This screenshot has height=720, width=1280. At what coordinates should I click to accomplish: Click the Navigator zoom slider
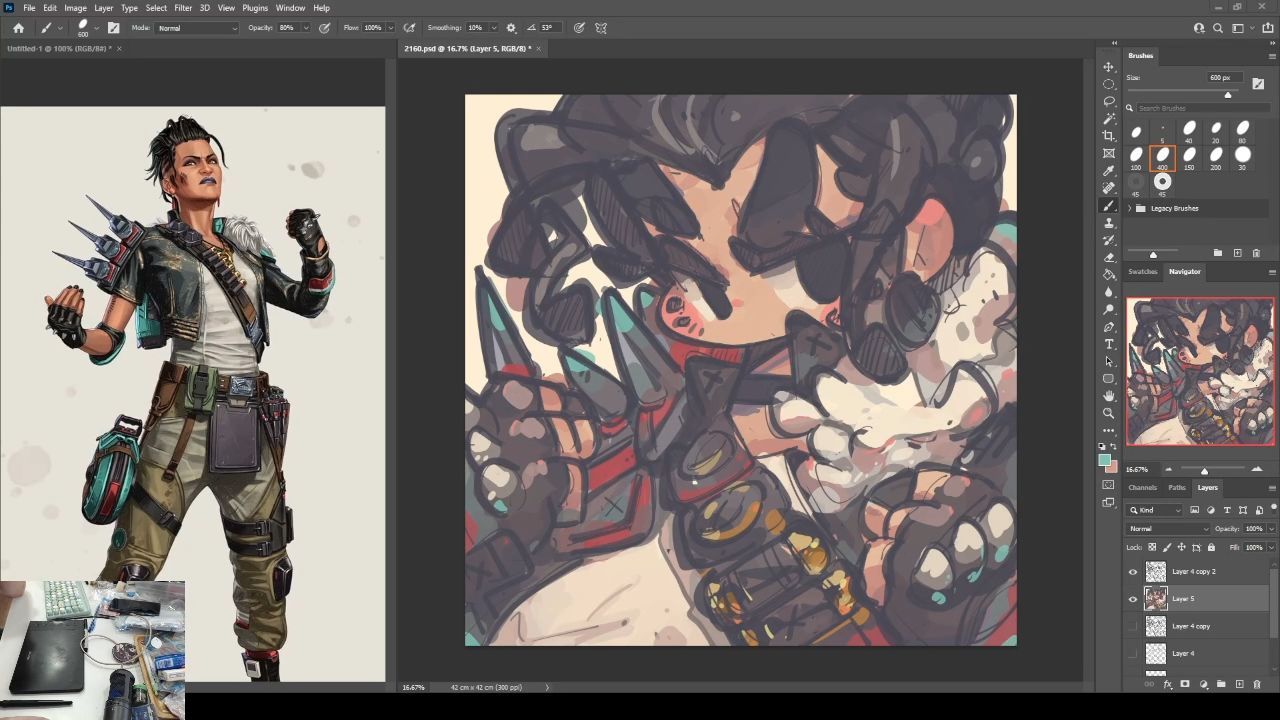tap(1204, 470)
